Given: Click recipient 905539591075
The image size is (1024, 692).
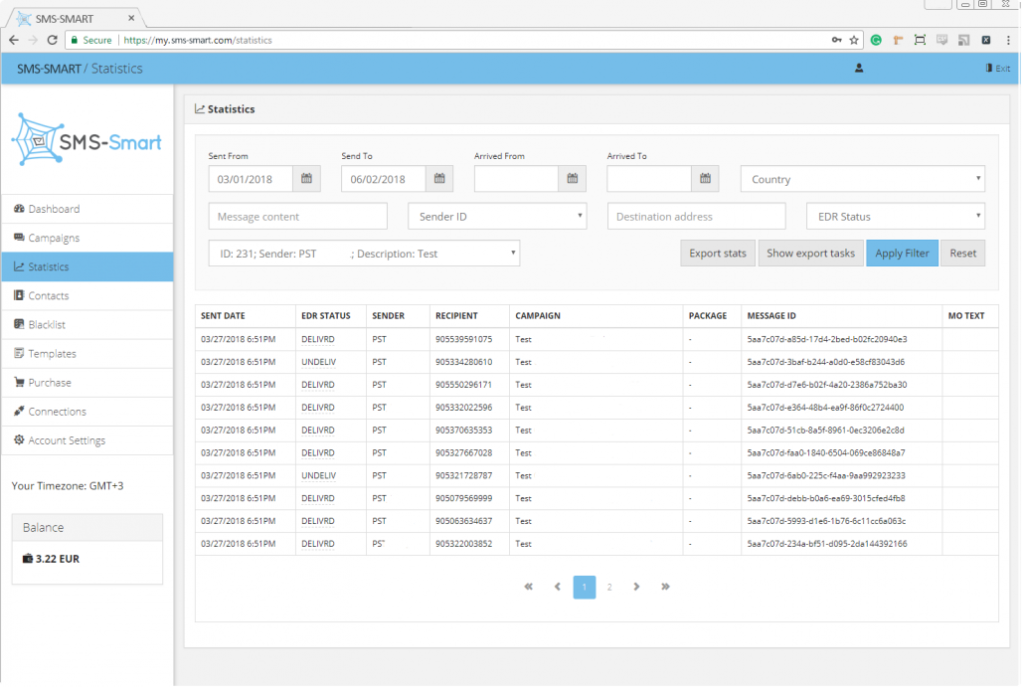Looking at the screenshot, I should click(x=464, y=339).
